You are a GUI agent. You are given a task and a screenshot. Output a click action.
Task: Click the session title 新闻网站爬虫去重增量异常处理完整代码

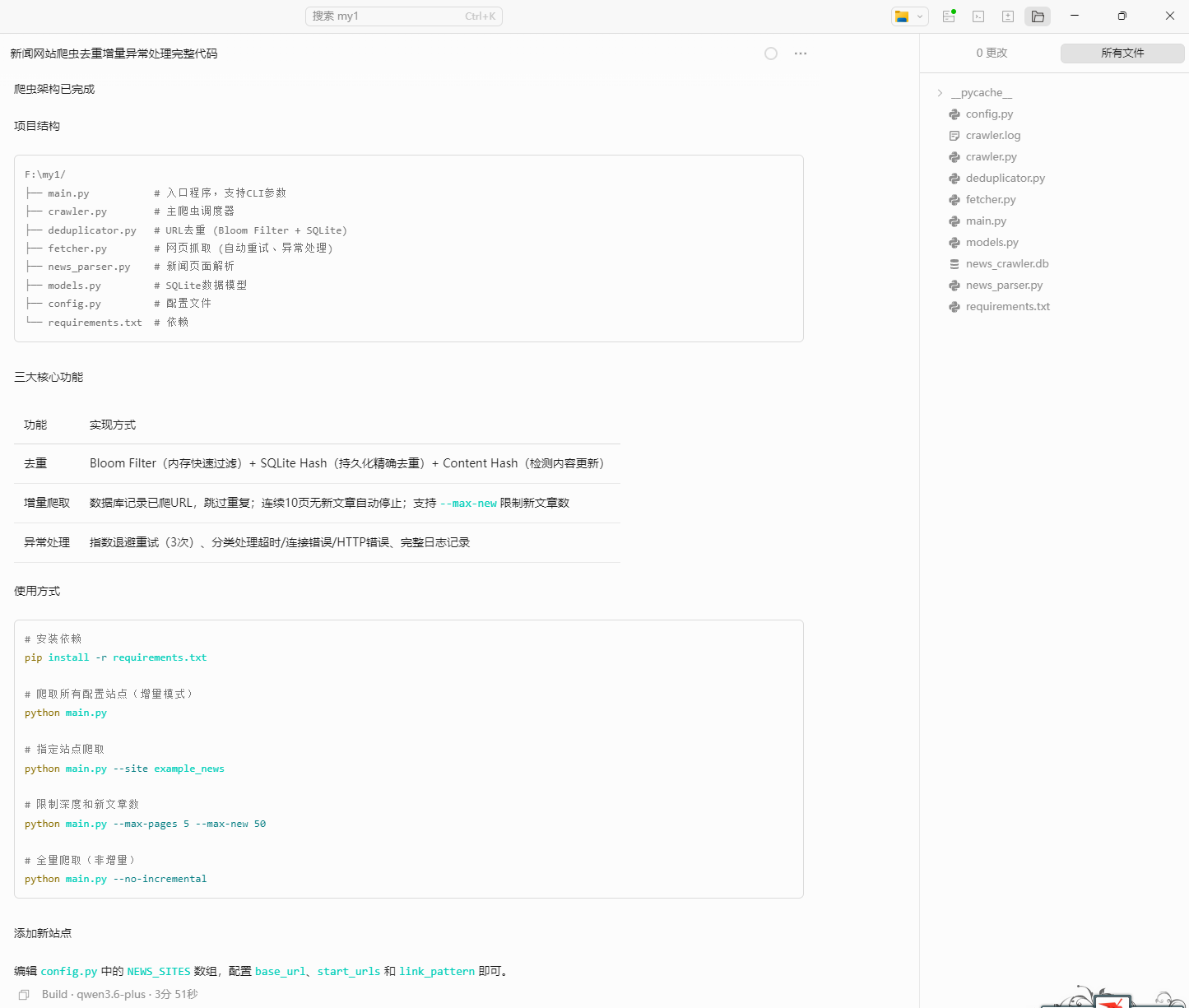(x=114, y=53)
